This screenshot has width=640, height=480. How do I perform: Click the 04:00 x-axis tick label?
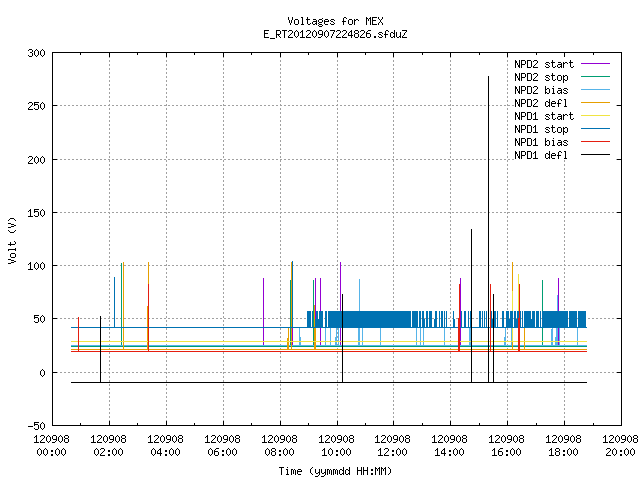pos(165,452)
